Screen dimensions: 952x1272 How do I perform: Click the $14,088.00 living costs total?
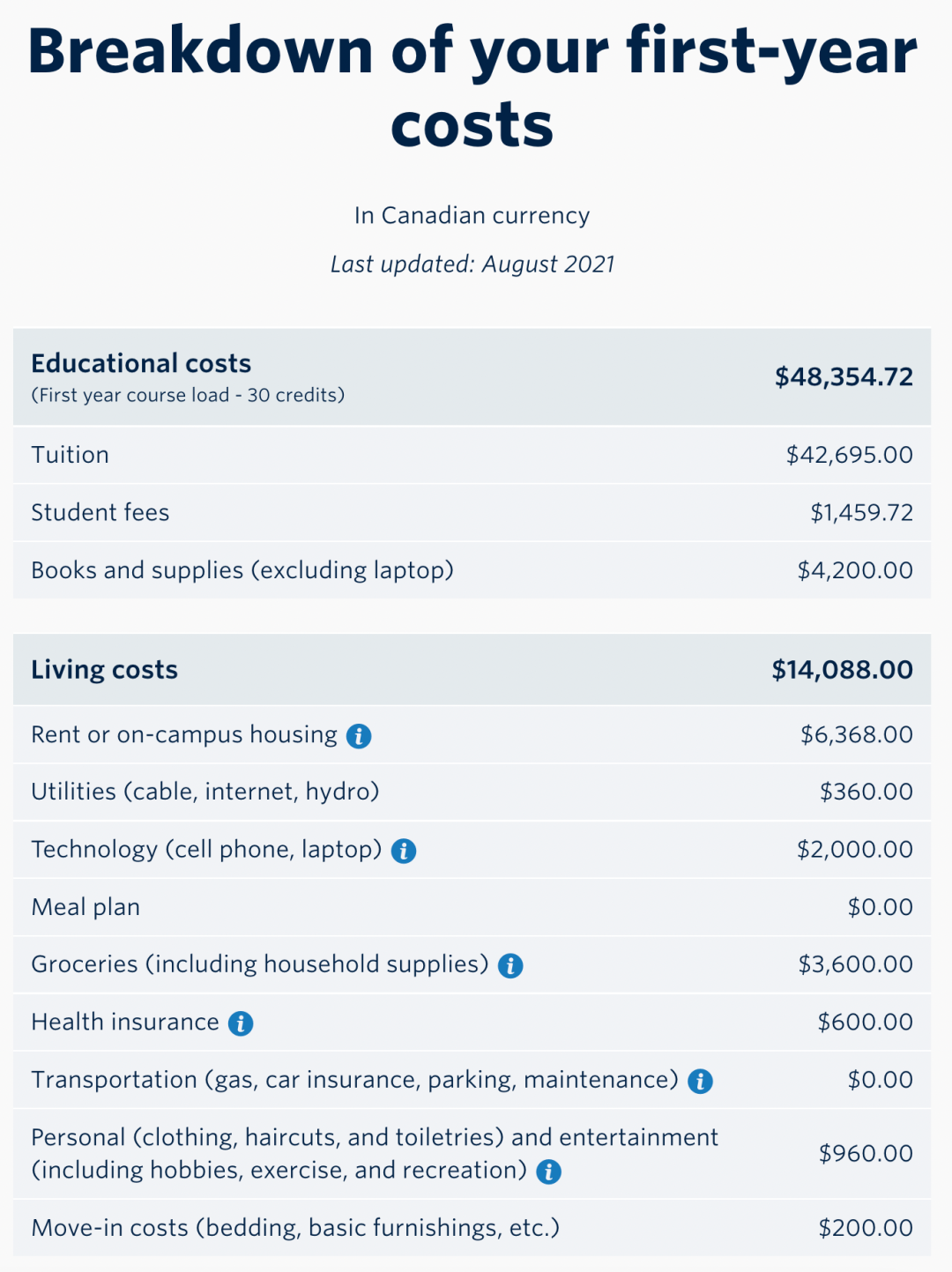tap(842, 670)
